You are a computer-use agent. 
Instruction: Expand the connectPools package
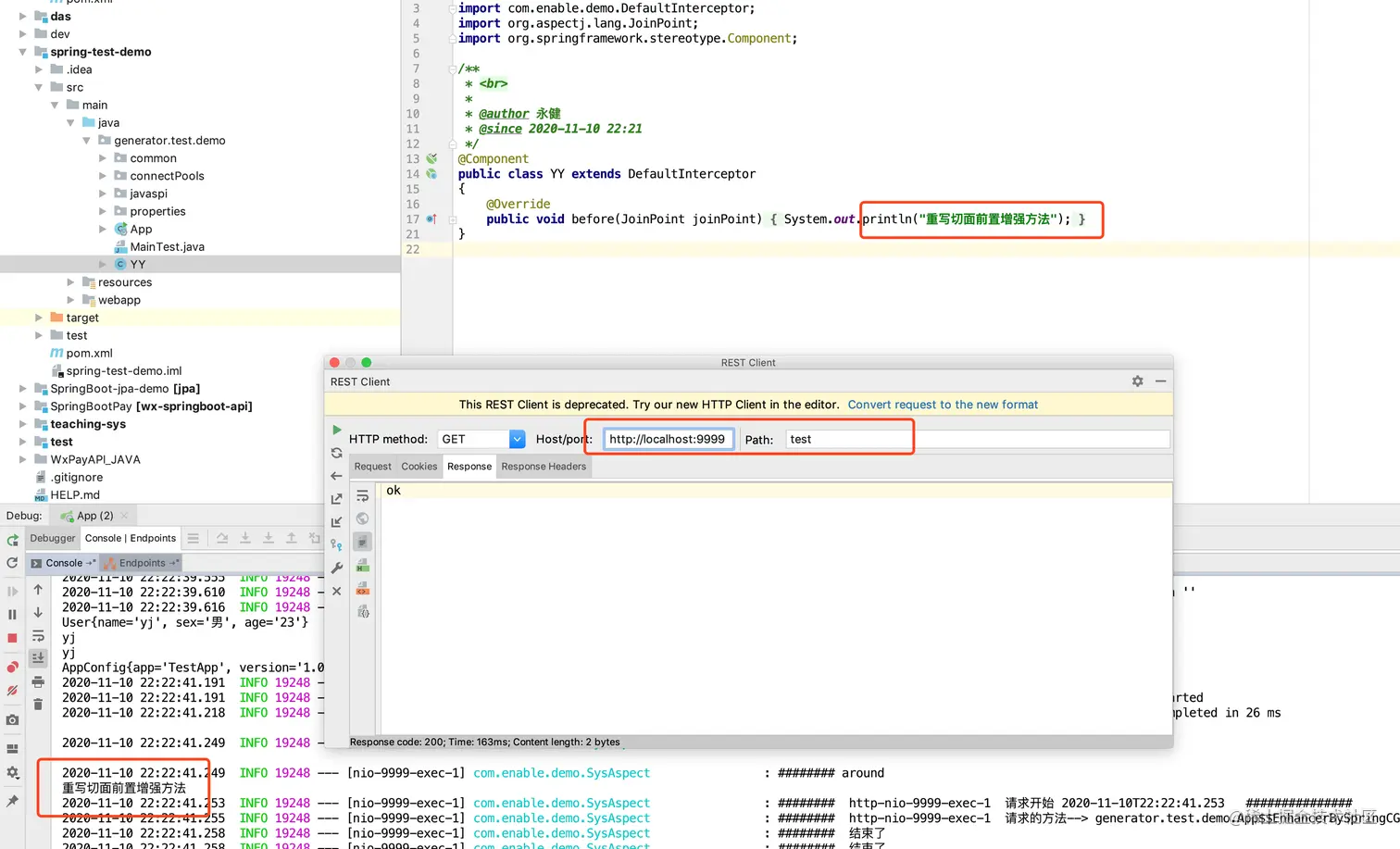(103, 176)
